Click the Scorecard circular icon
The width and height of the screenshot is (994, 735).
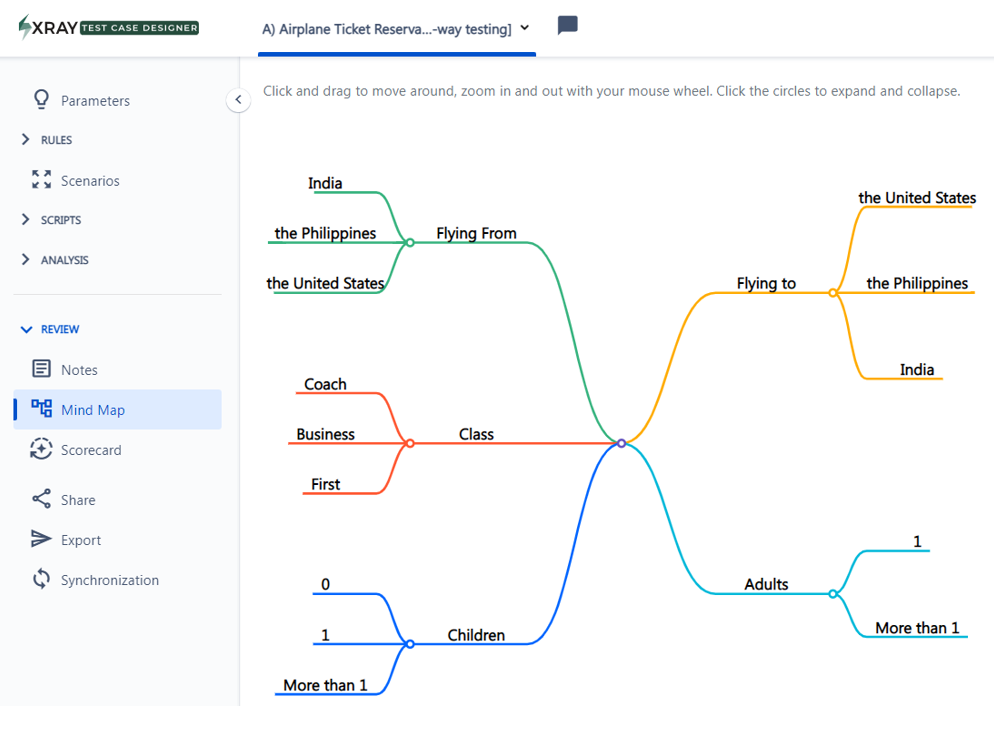[x=41, y=449]
